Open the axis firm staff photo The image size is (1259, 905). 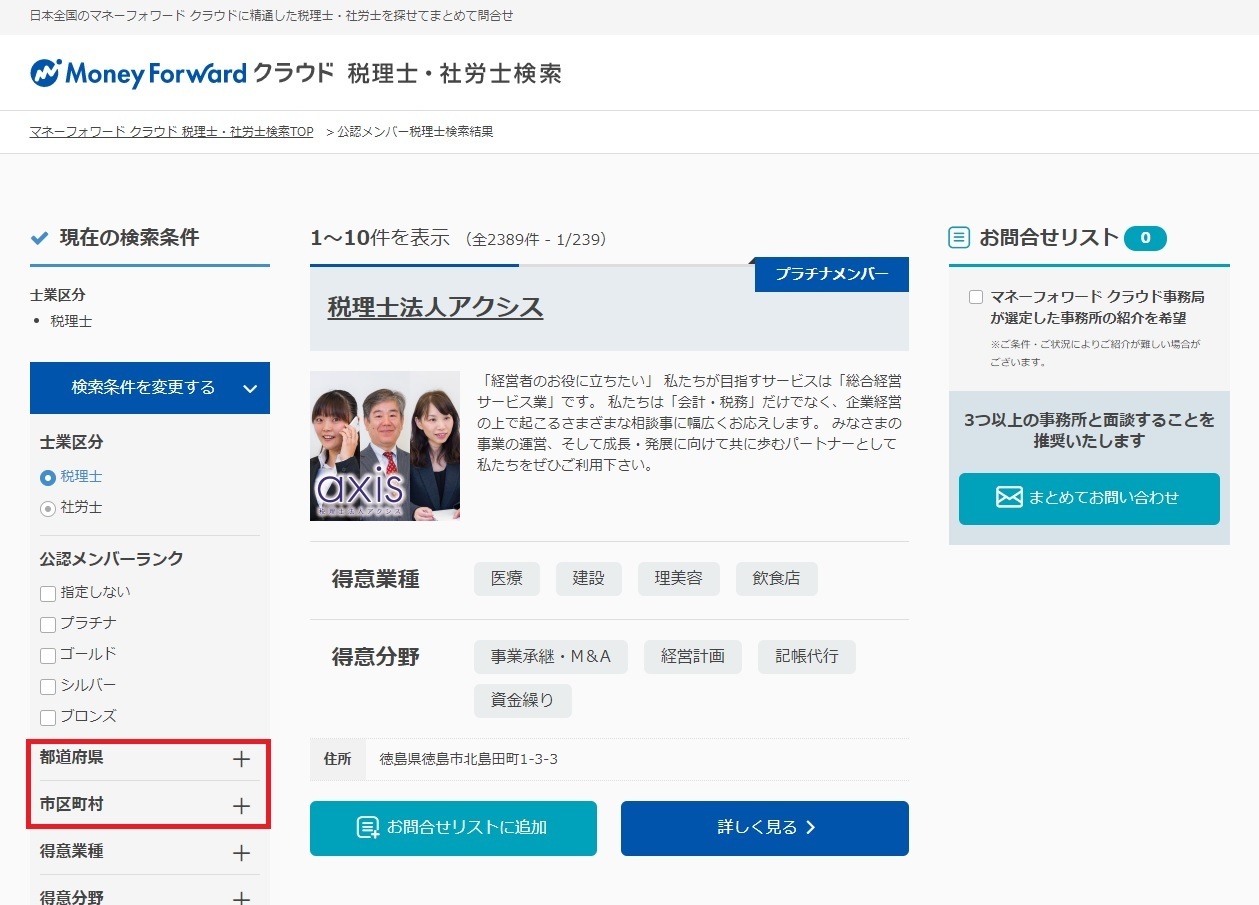click(x=385, y=446)
